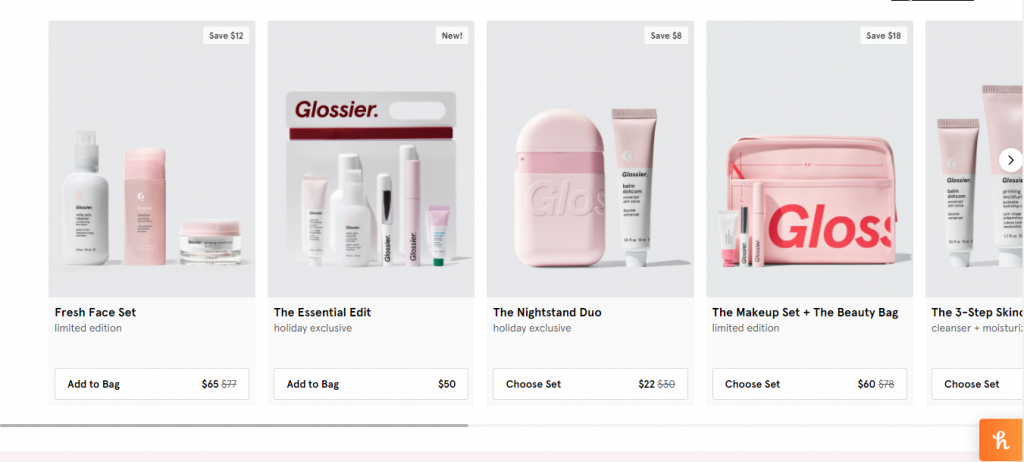
Task: Add The Essential Edit to bag
Action: [371, 384]
